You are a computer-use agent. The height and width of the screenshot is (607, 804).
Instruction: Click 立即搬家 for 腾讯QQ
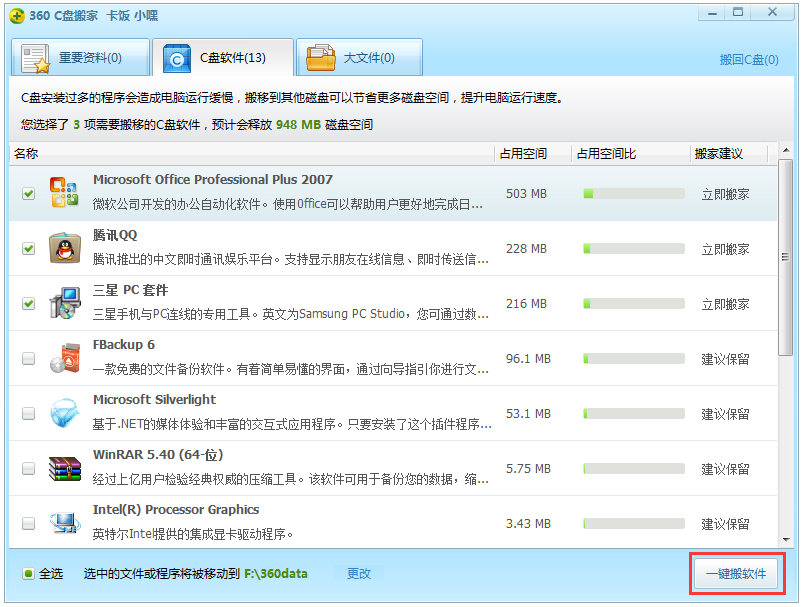point(725,249)
